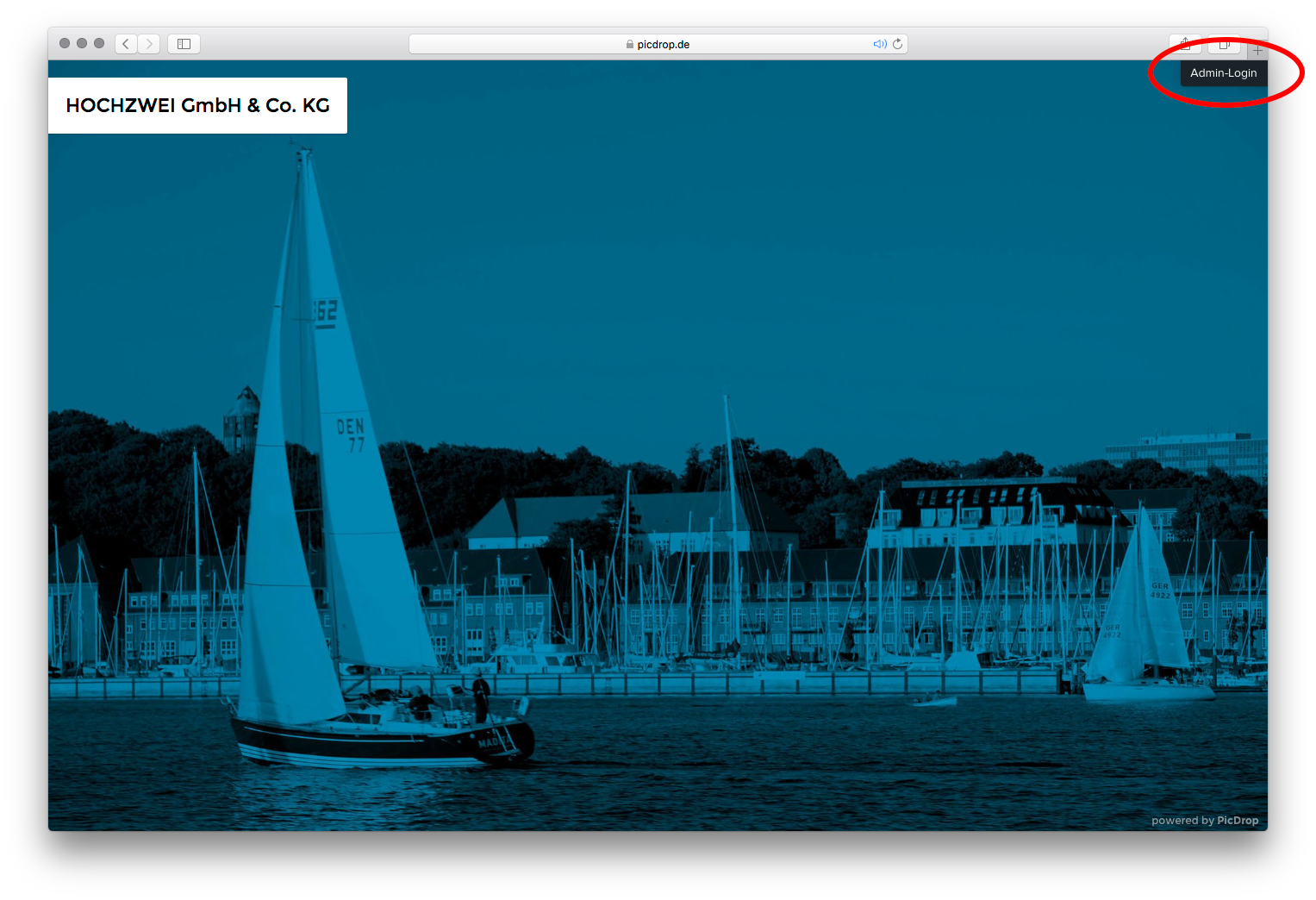Mute the tab using the speaker icon
The height and width of the screenshot is (900, 1316).
click(x=879, y=44)
